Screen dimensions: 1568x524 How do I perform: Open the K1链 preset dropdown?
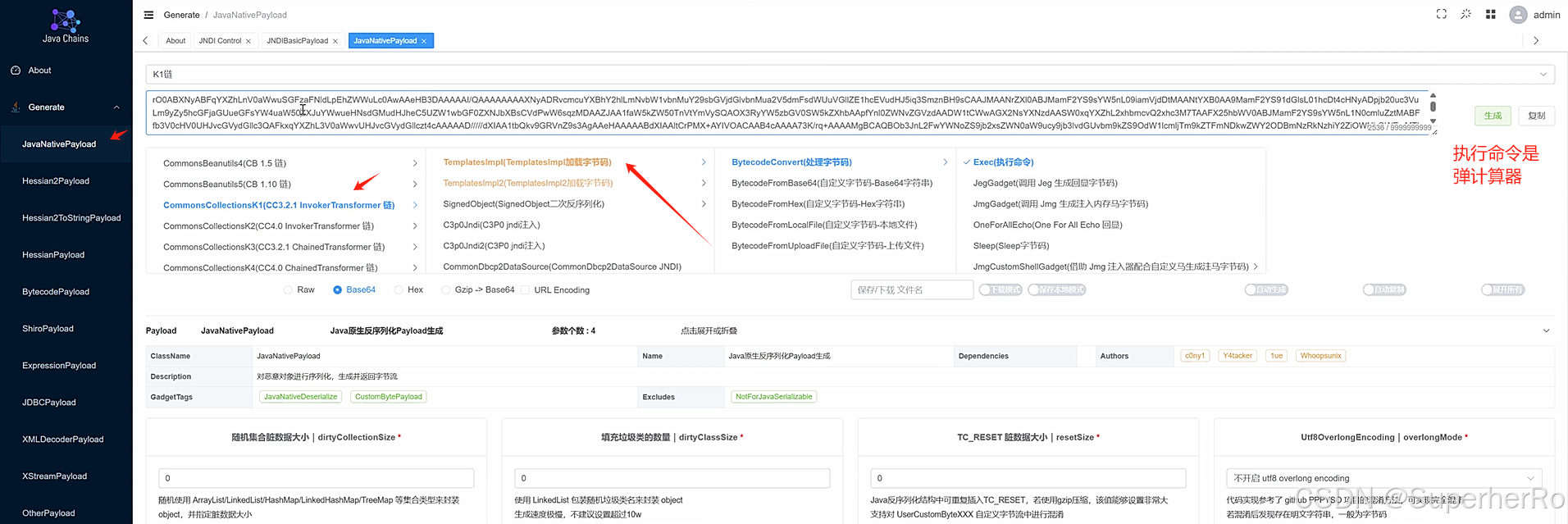[850, 74]
